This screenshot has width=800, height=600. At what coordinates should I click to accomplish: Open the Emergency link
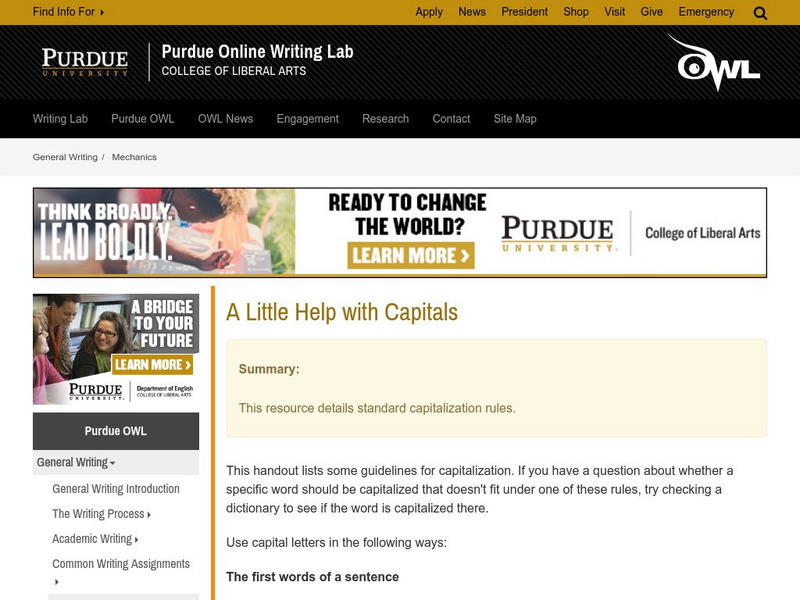pos(706,12)
